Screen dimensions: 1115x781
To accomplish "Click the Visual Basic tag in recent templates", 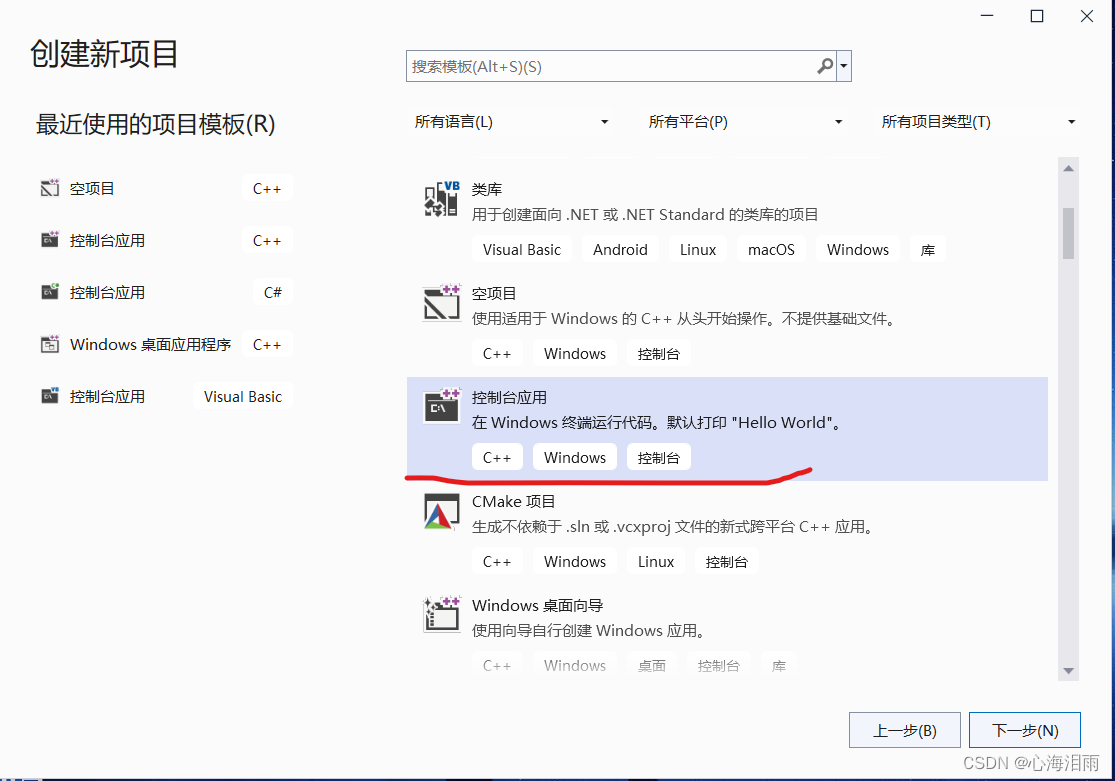I will [x=242, y=396].
